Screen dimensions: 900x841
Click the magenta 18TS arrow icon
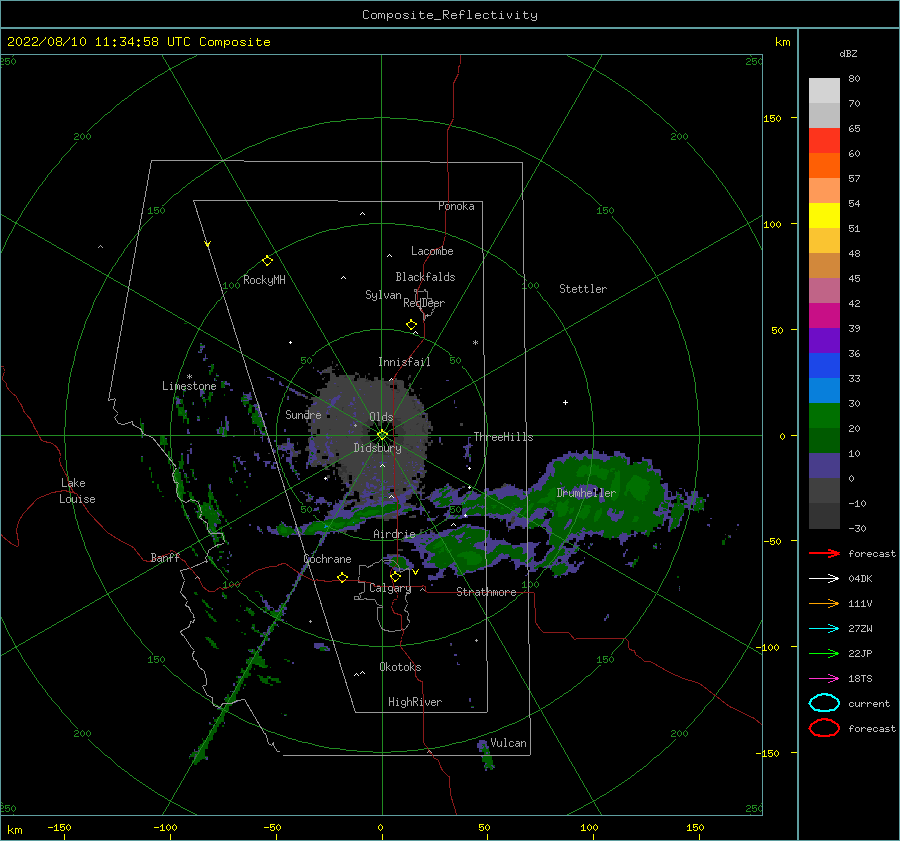(824, 679)
